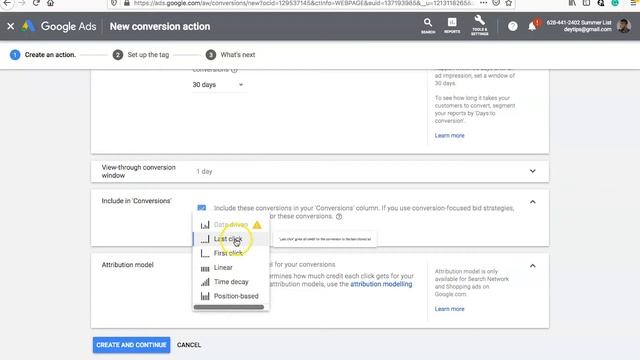Click the Data-driven warning triangle icon
The image size is (640, 360).
click(257, 224)
